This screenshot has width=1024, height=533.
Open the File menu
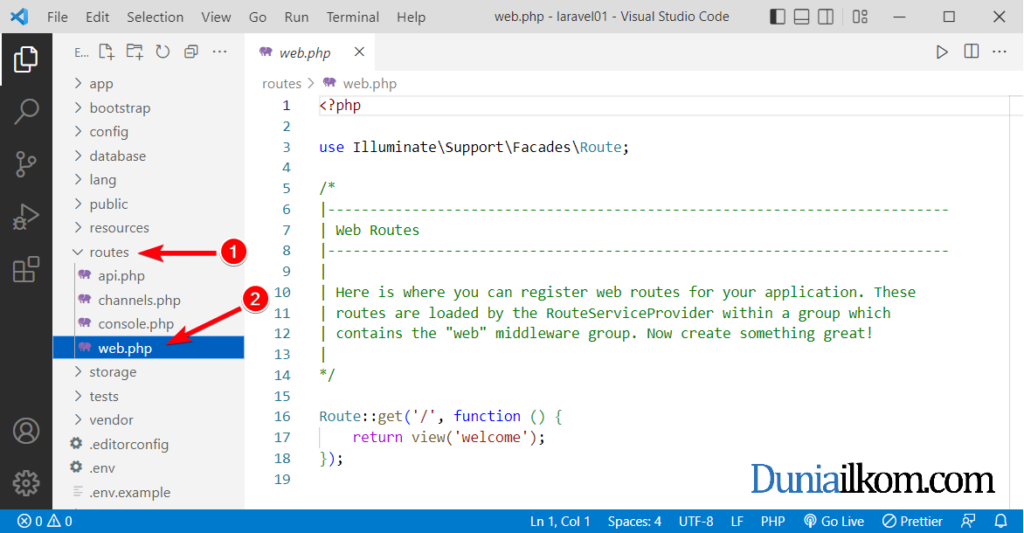(x=57, y=17)
